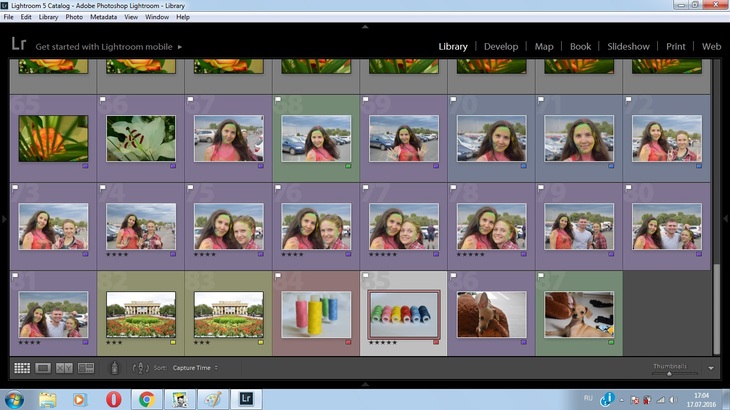The width and height of the screenshot is (730, 410).
Task: Expand filmstrip with bottom triangle
Action: pyautogui.click(x=365, y=384)
